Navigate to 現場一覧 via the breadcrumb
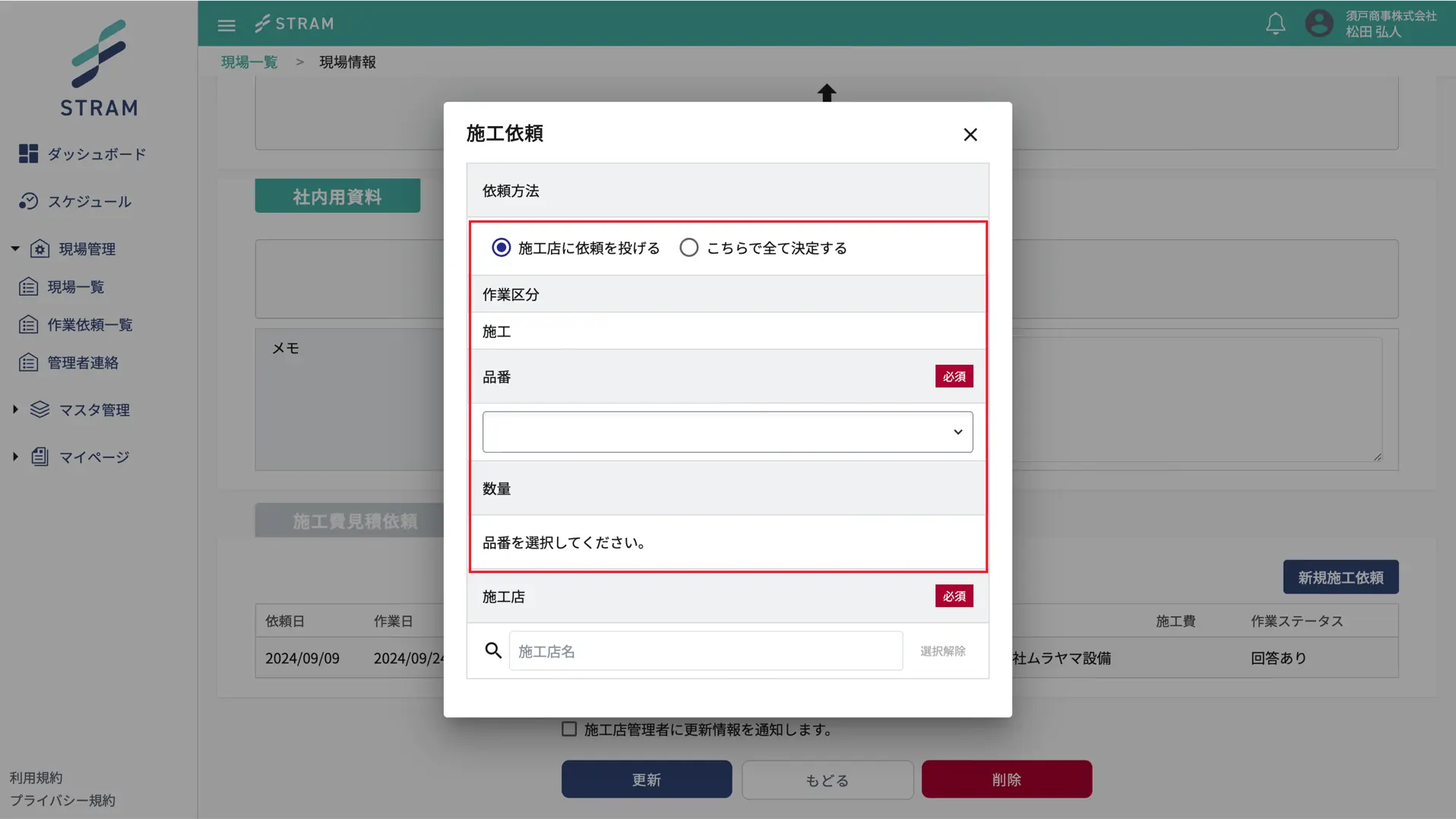 click(x=248, y=62)
